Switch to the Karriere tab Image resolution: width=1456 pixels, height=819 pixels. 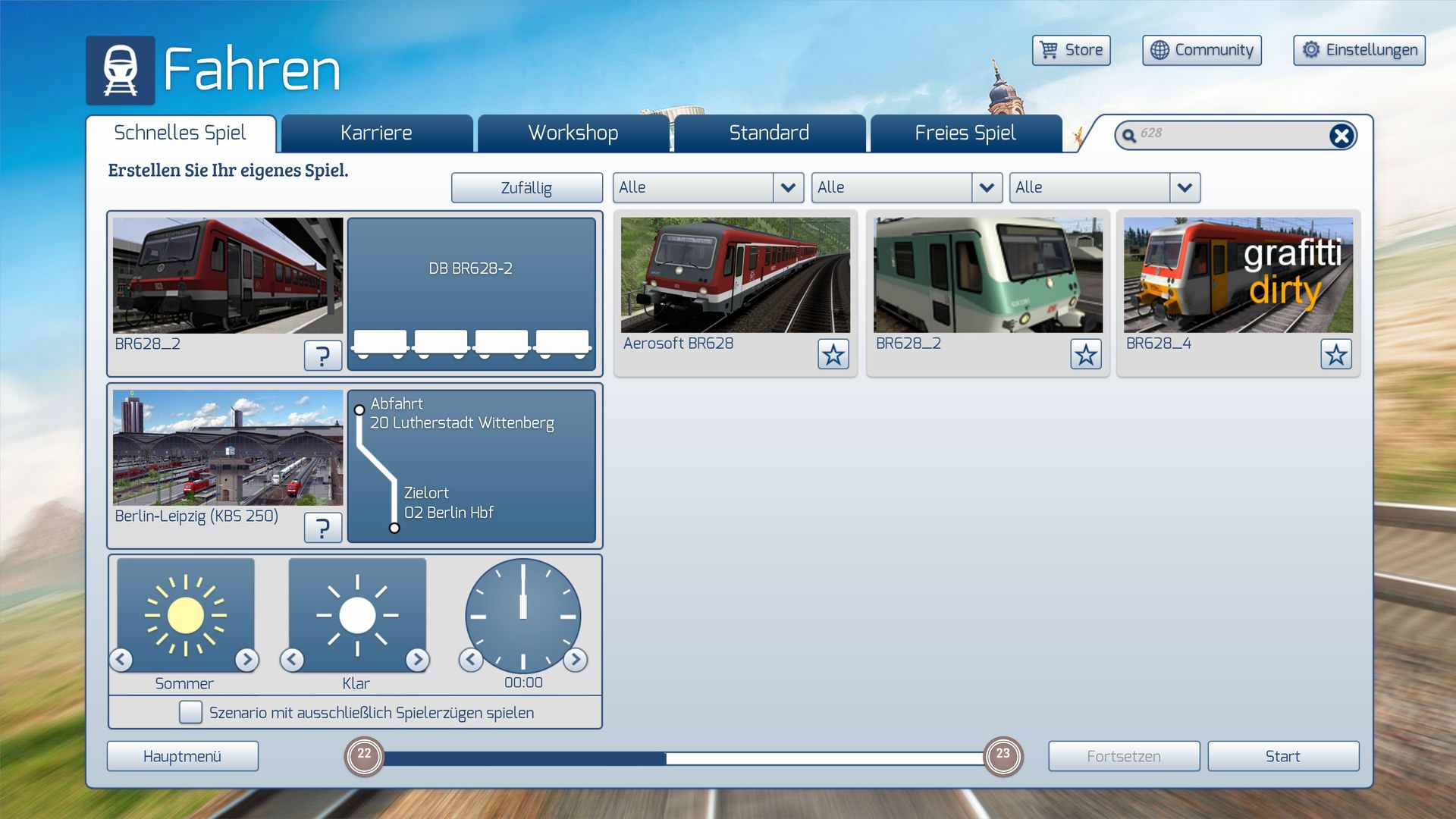[x=376, y=133]
